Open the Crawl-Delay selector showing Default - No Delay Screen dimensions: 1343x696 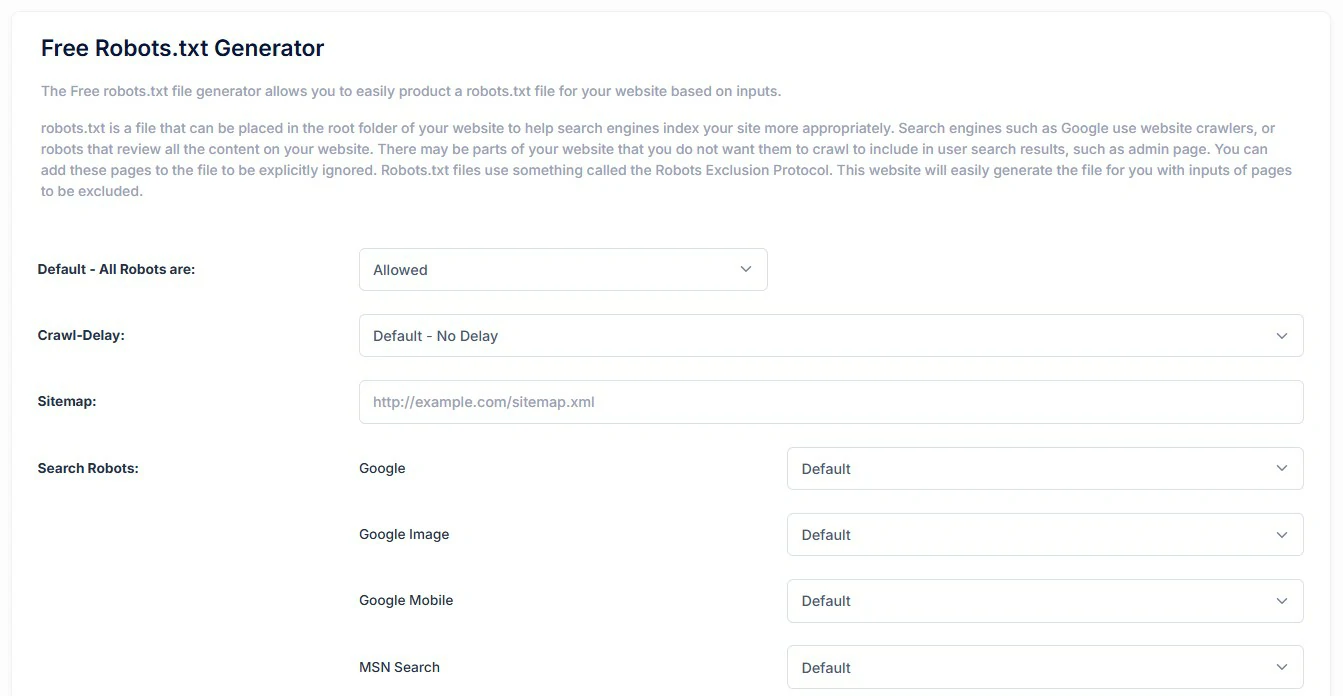coord(830,335)
